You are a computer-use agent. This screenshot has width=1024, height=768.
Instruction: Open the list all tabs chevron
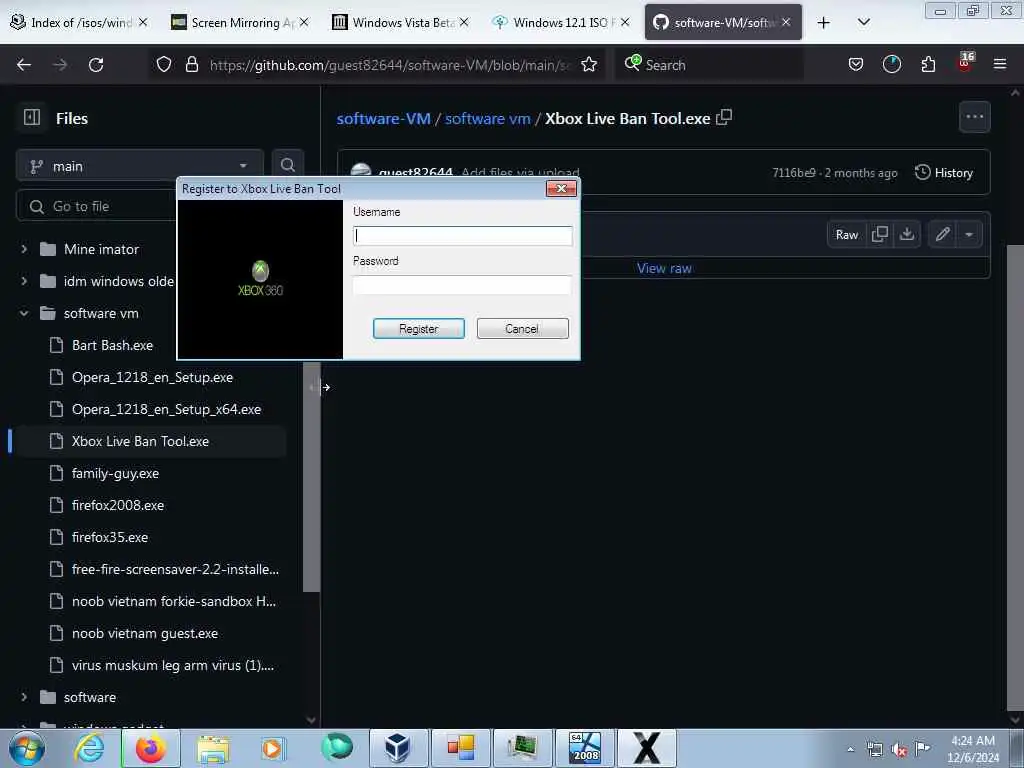[x=863, y=22]
